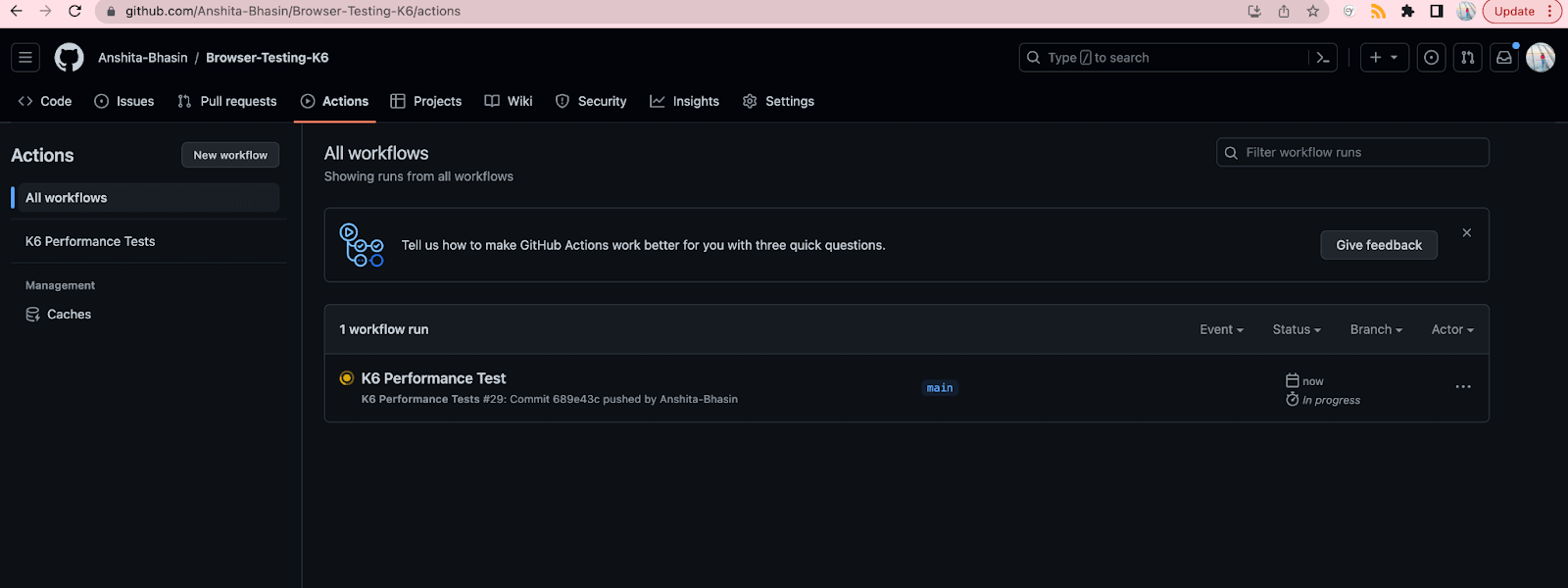This screenshot has height=588, width=1568.
Task: Open the browser share icon
Action: (x=1284, y=11)
